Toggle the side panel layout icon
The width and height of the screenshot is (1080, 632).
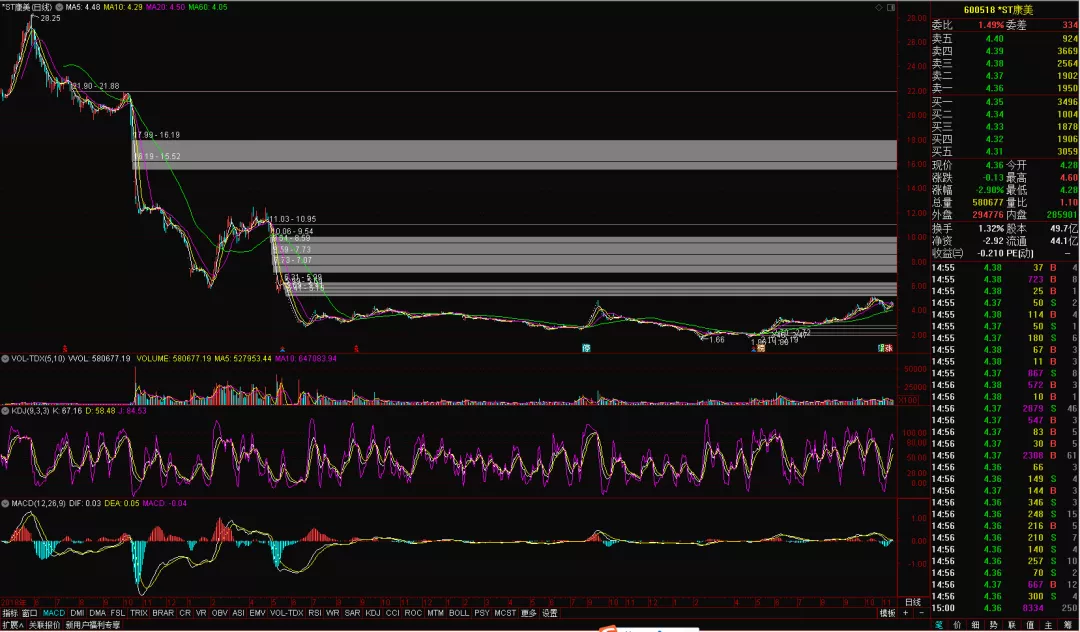(890, 7)
